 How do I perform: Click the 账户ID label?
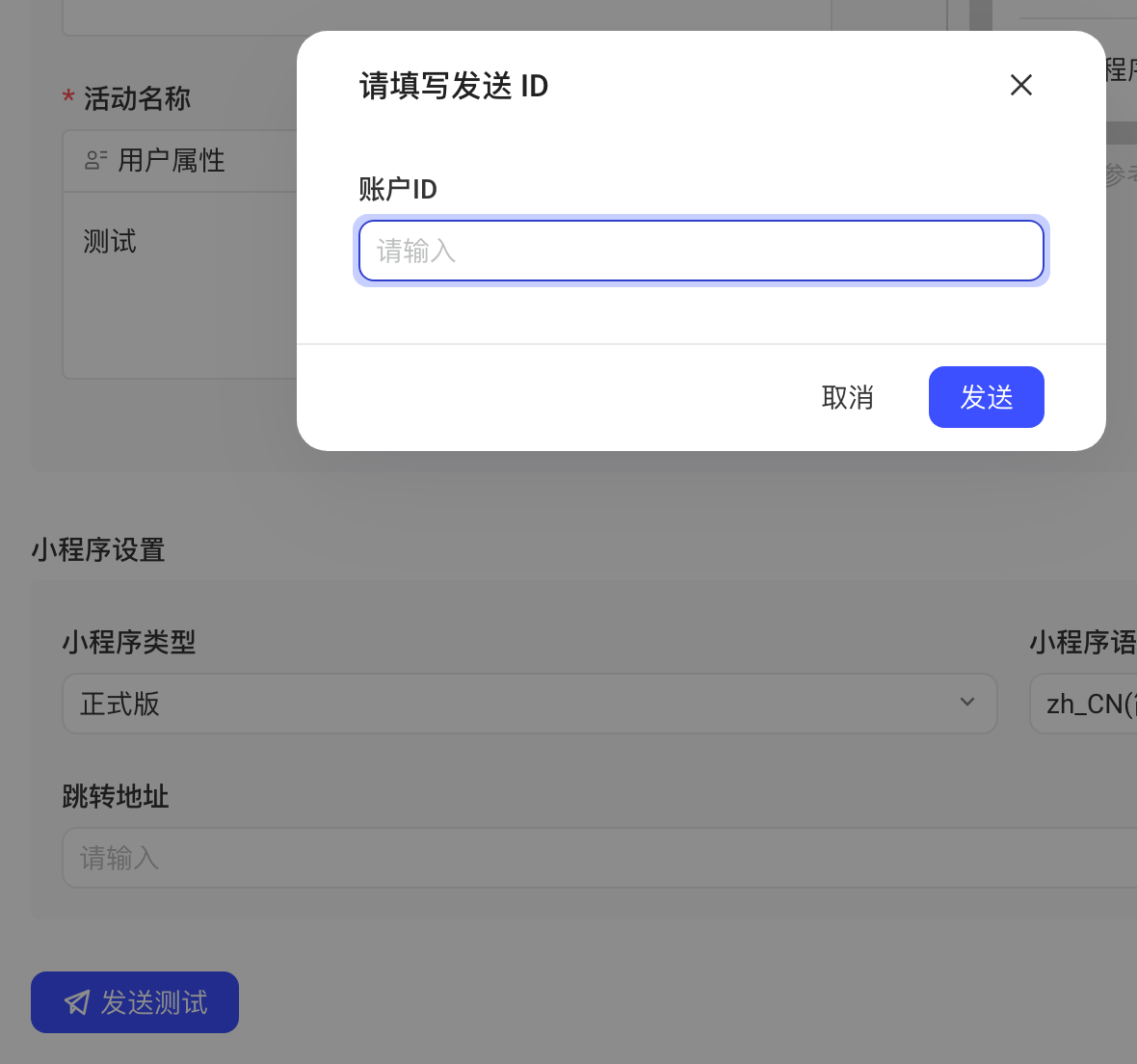[x=397, y=189]
